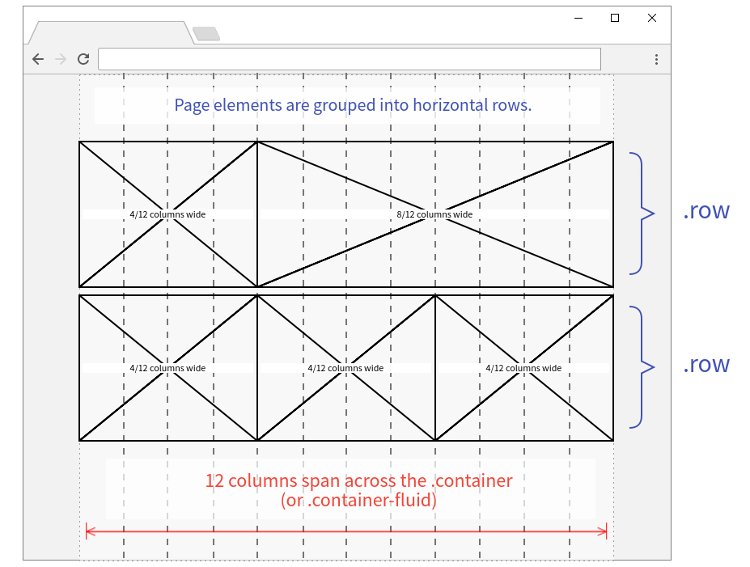
Task: Click '4/12 columns wide' label in first row
Action: [x=167, y=214]
